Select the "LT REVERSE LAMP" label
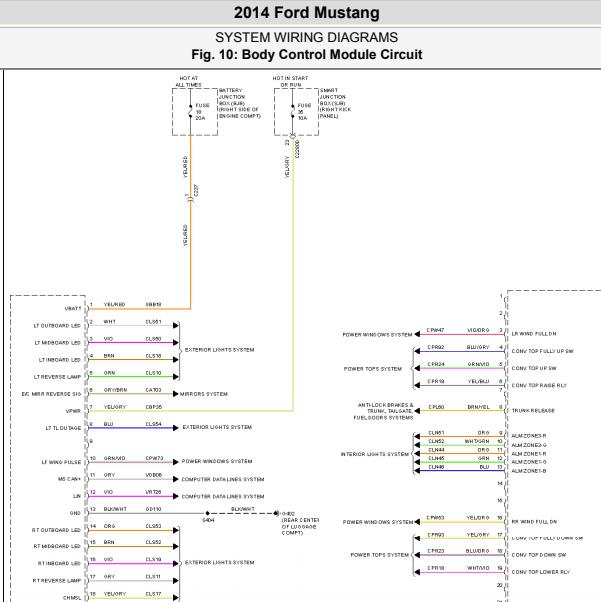 click(58, 377)
